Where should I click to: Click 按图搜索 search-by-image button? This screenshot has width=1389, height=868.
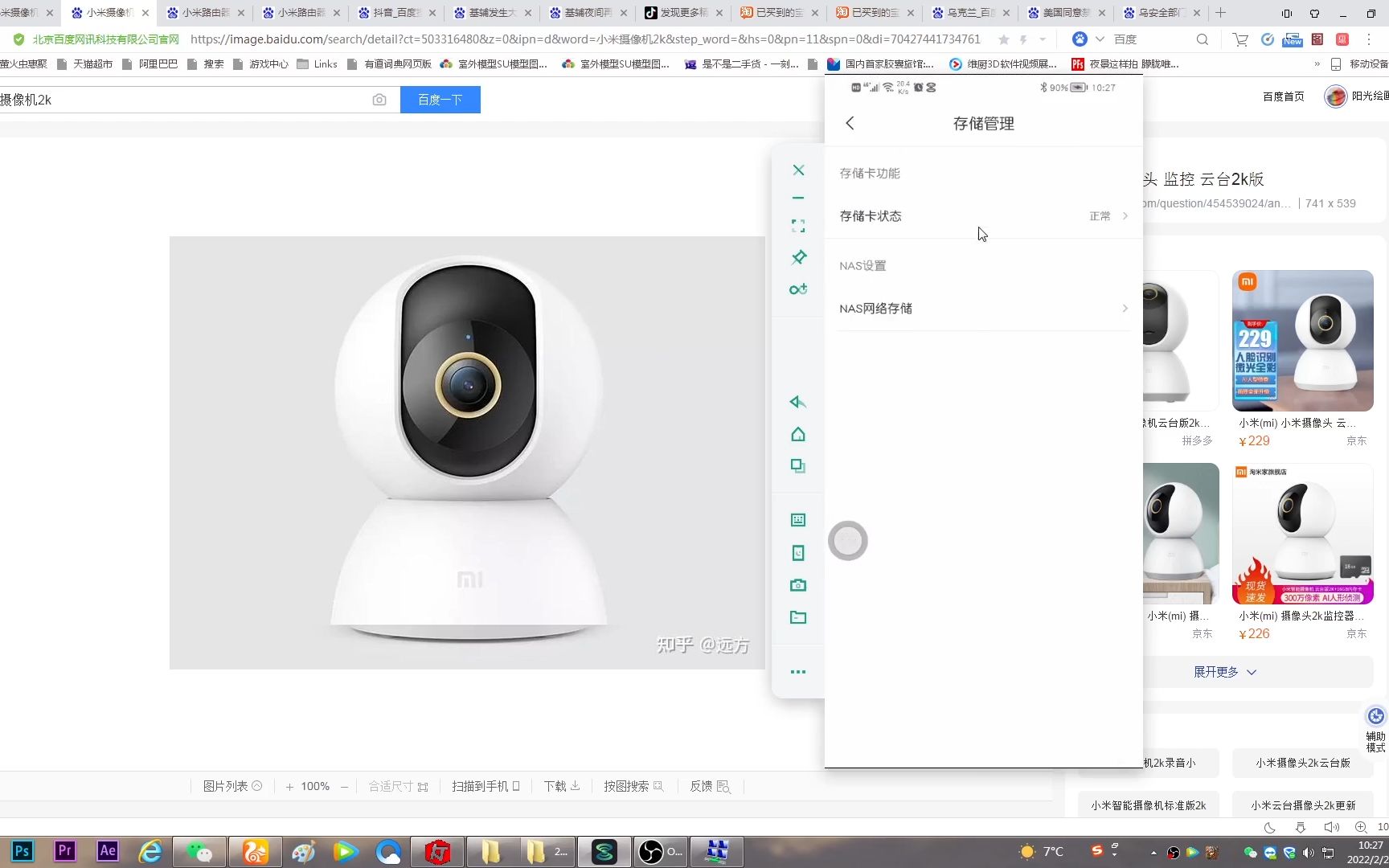point(633,786)
